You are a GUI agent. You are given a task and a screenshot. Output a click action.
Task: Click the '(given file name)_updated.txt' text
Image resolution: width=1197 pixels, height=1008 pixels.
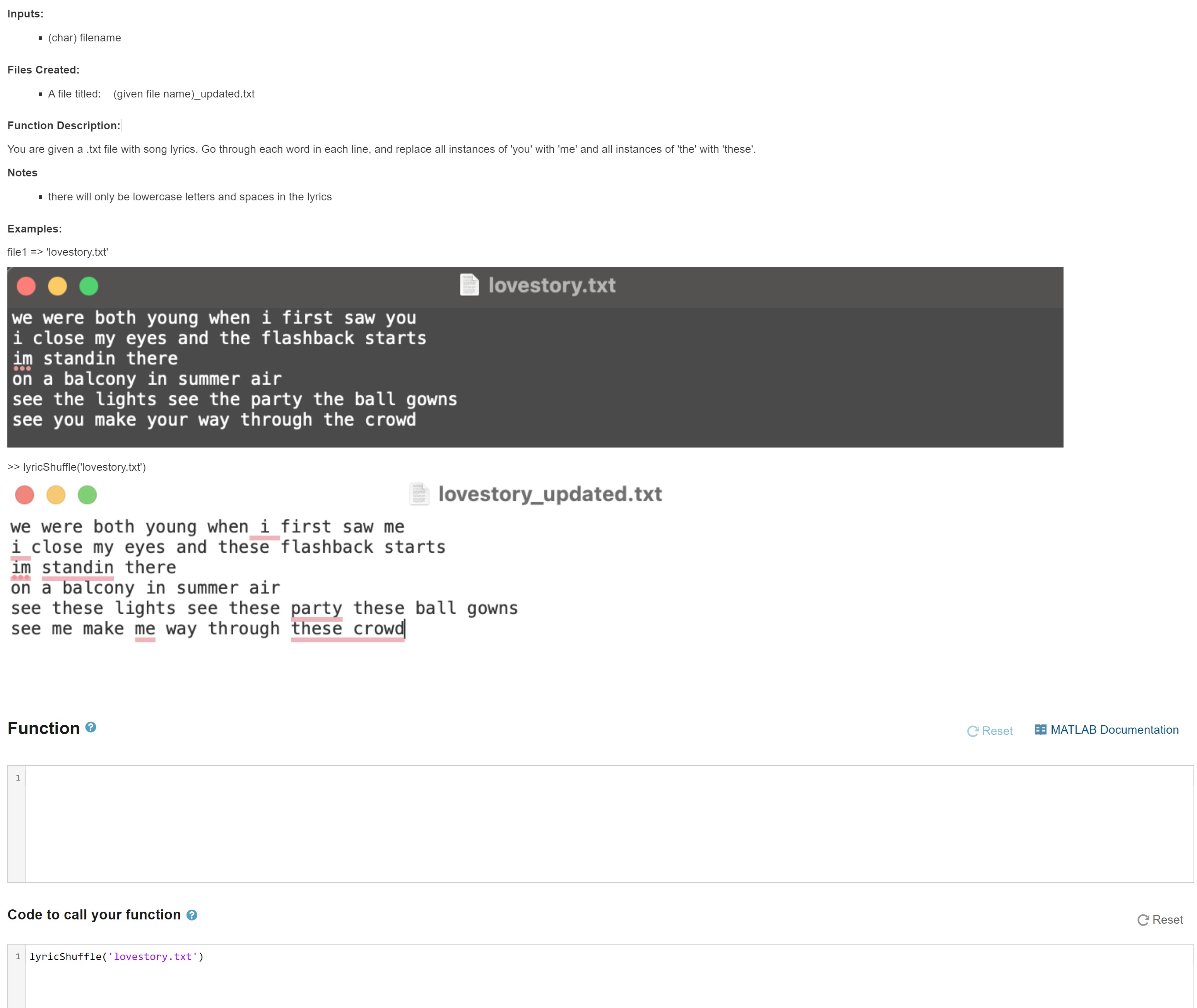[x=184, y=94]
